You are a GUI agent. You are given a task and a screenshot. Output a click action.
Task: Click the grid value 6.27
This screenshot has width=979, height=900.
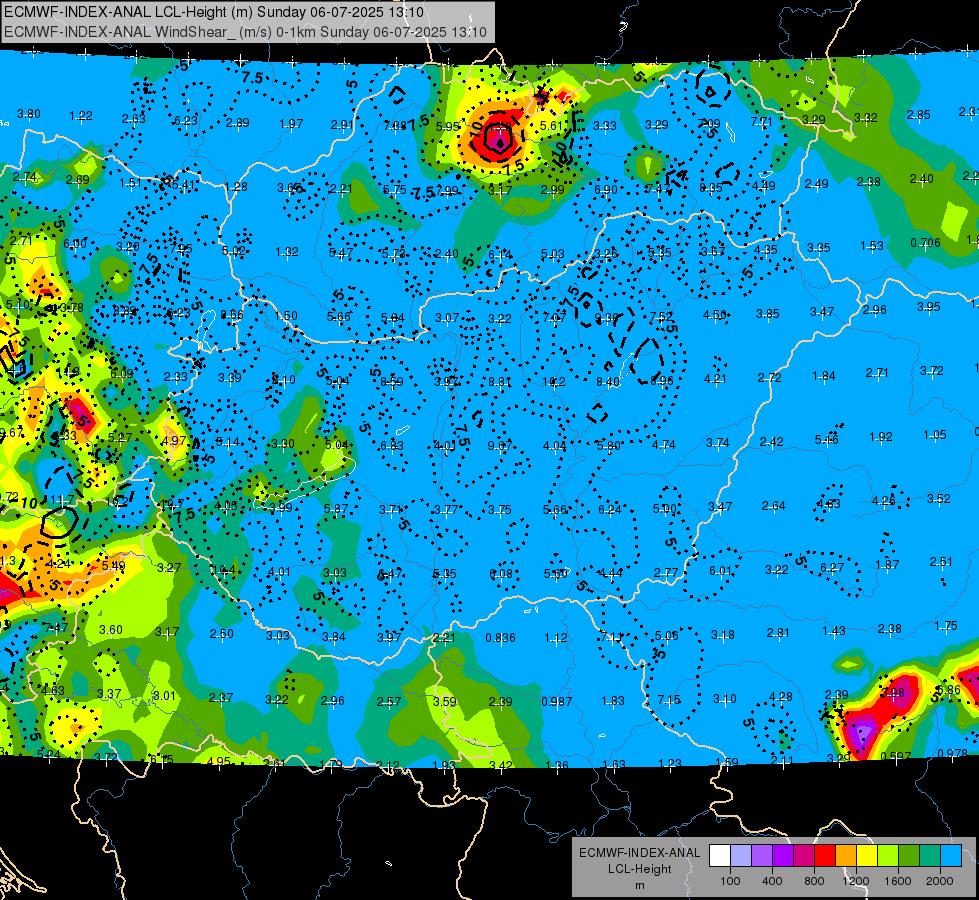[x=832, y=567]
